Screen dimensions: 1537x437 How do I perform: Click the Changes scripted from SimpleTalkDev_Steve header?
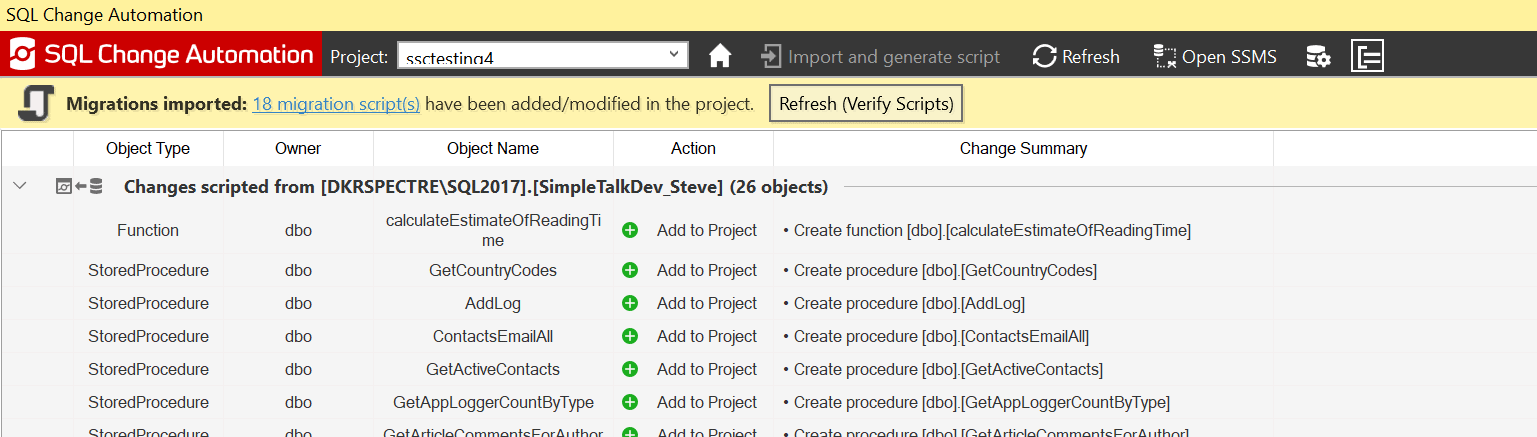click(475, 187)
